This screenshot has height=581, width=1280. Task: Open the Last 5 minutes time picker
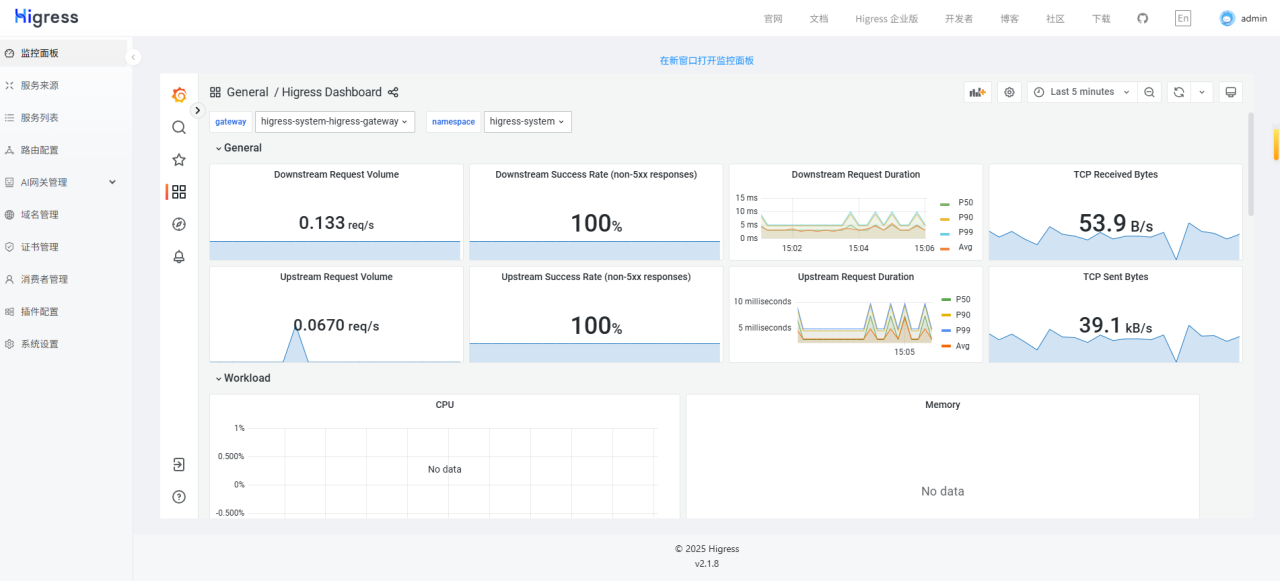pyautogui.click(x=1082, y=92)
